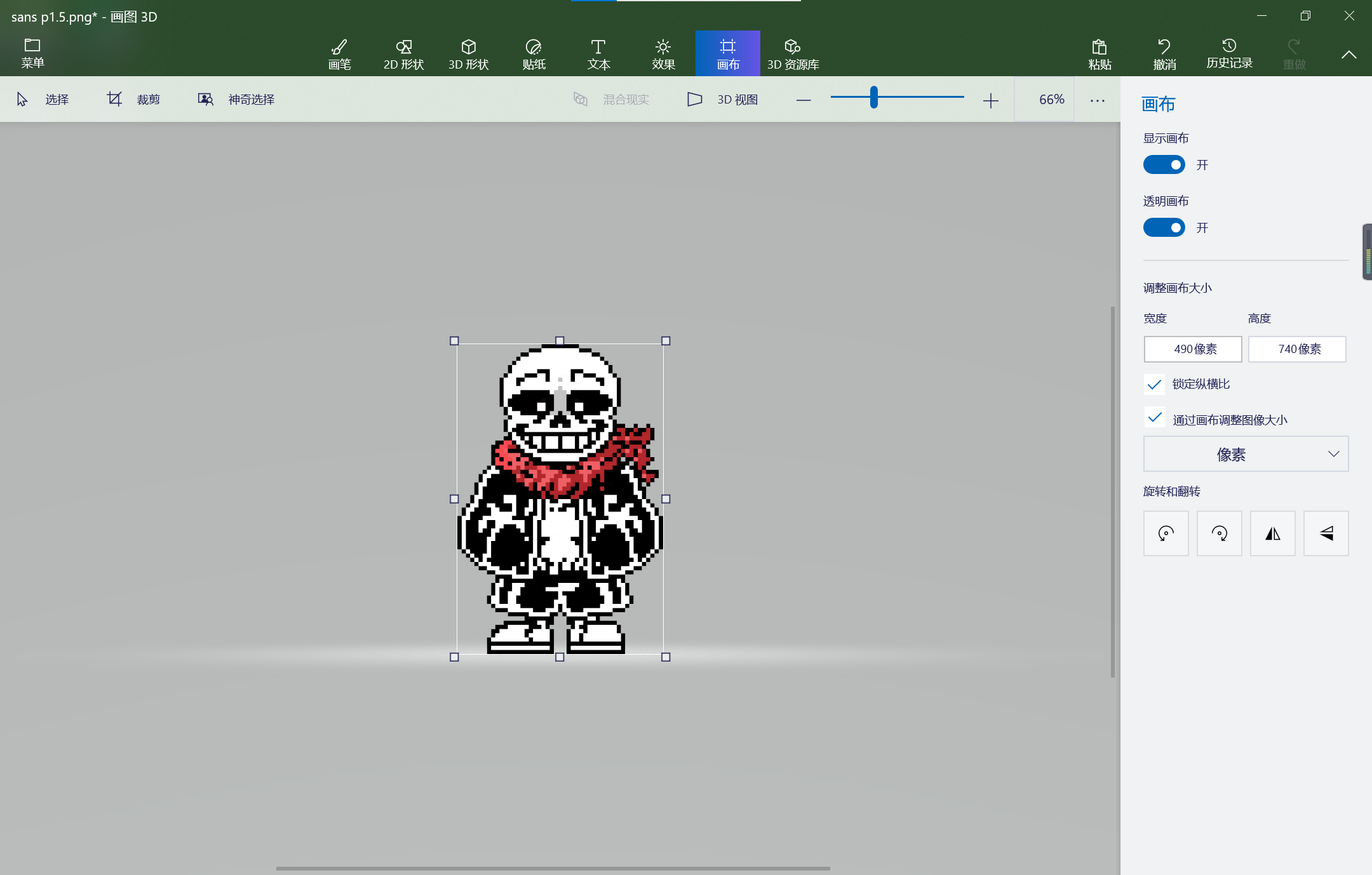Viewport: 1372px width, 875px height.
Task: Start 神奇选择 magic select
Action: [x=236, y=99]
